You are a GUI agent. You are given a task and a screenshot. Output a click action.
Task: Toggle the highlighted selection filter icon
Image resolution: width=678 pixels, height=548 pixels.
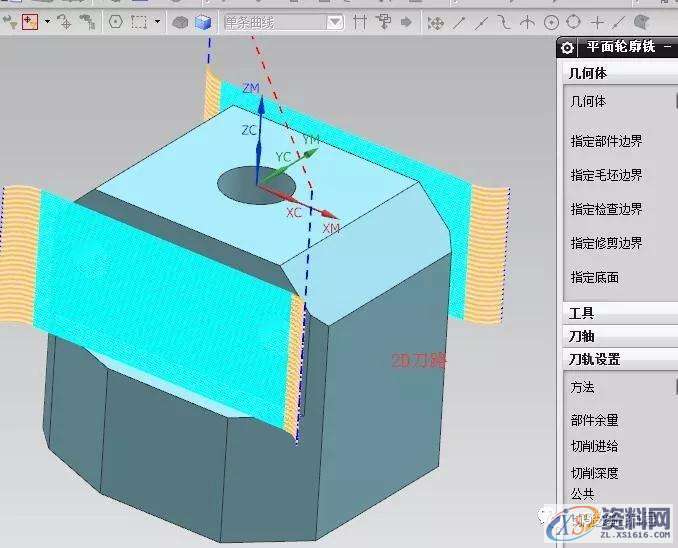29,21
